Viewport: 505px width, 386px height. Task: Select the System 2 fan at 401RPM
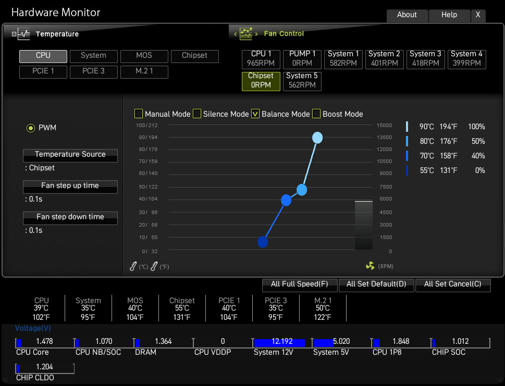coord(384,59)
